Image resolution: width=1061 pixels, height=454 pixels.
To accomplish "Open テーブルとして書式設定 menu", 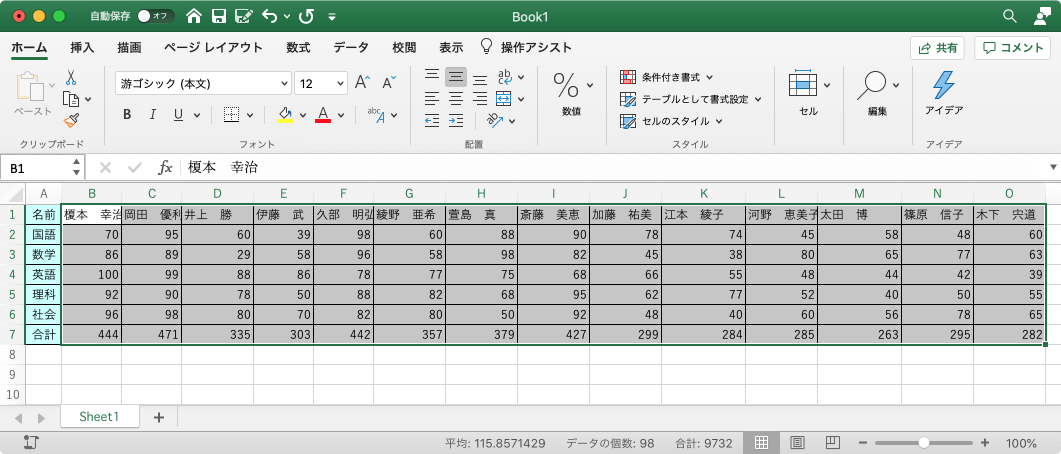I will [x=691, y=99].
